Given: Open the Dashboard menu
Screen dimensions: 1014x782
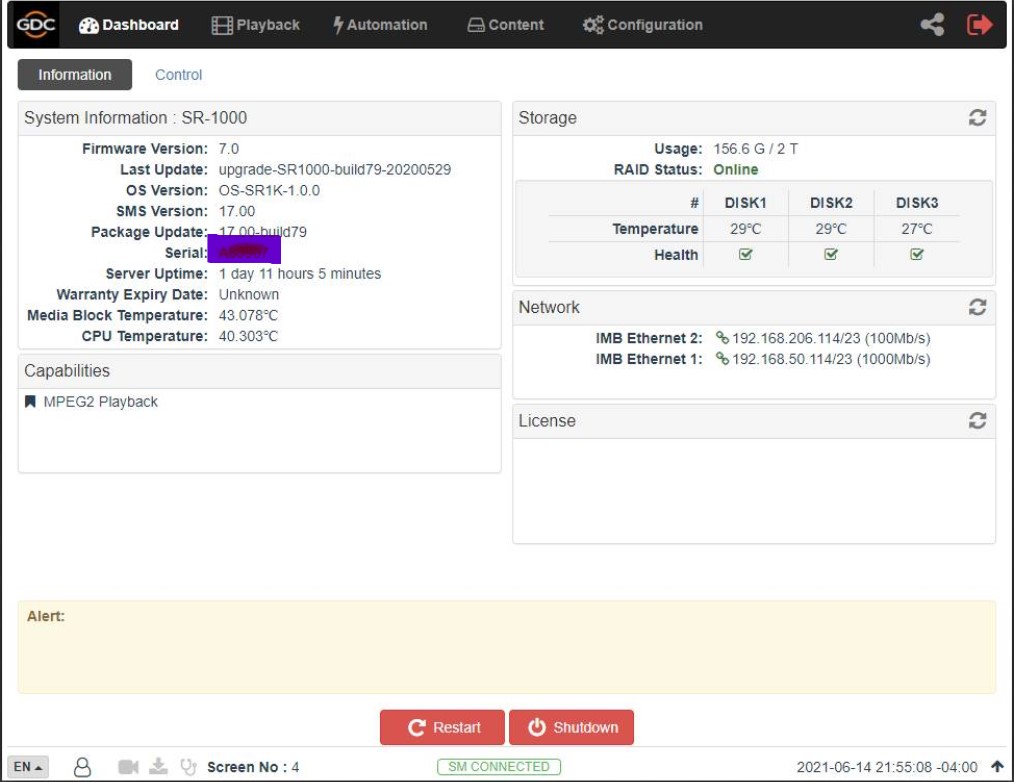Looking at the screenshot, I should [128, 25].
